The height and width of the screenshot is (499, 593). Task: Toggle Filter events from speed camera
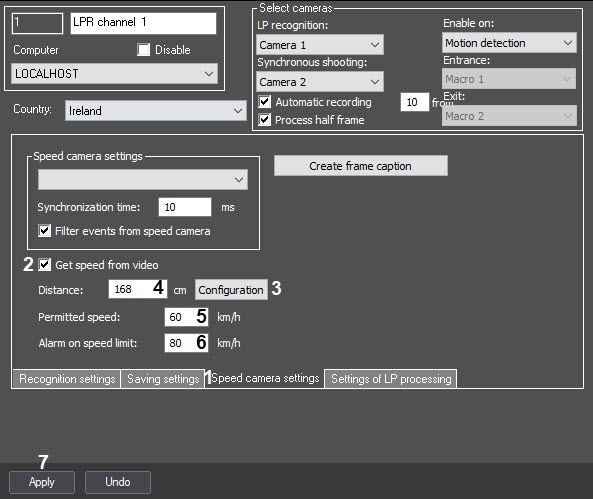[45, 231]
